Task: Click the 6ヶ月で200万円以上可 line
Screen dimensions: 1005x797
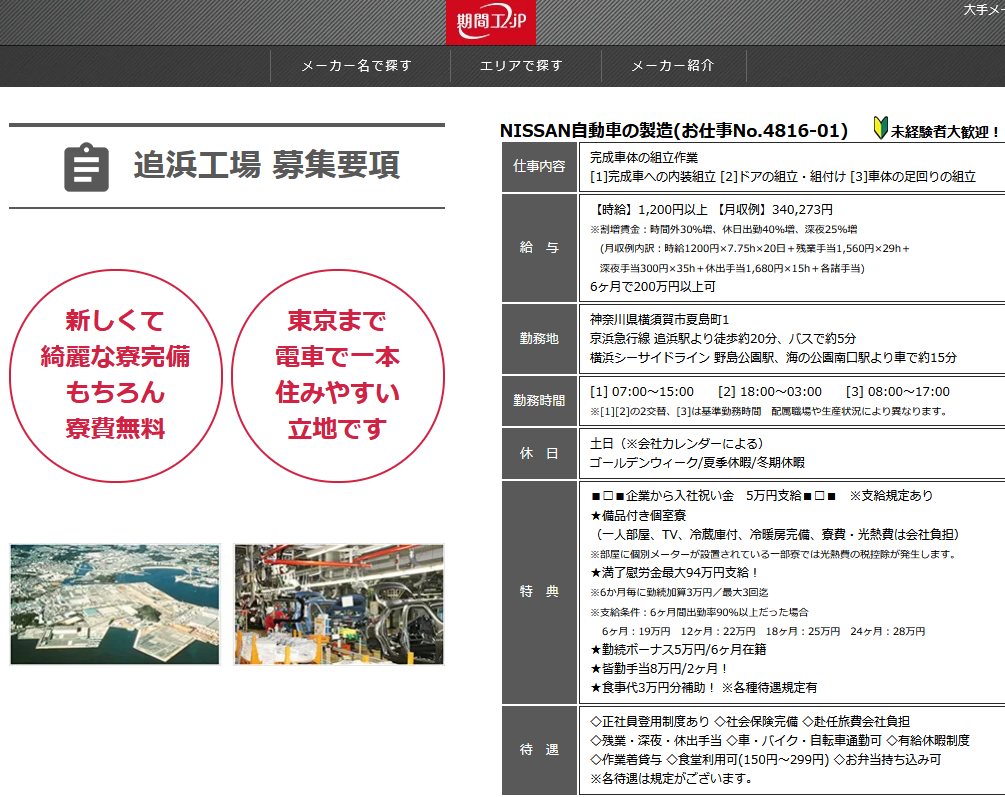Action: pos(652,287)
